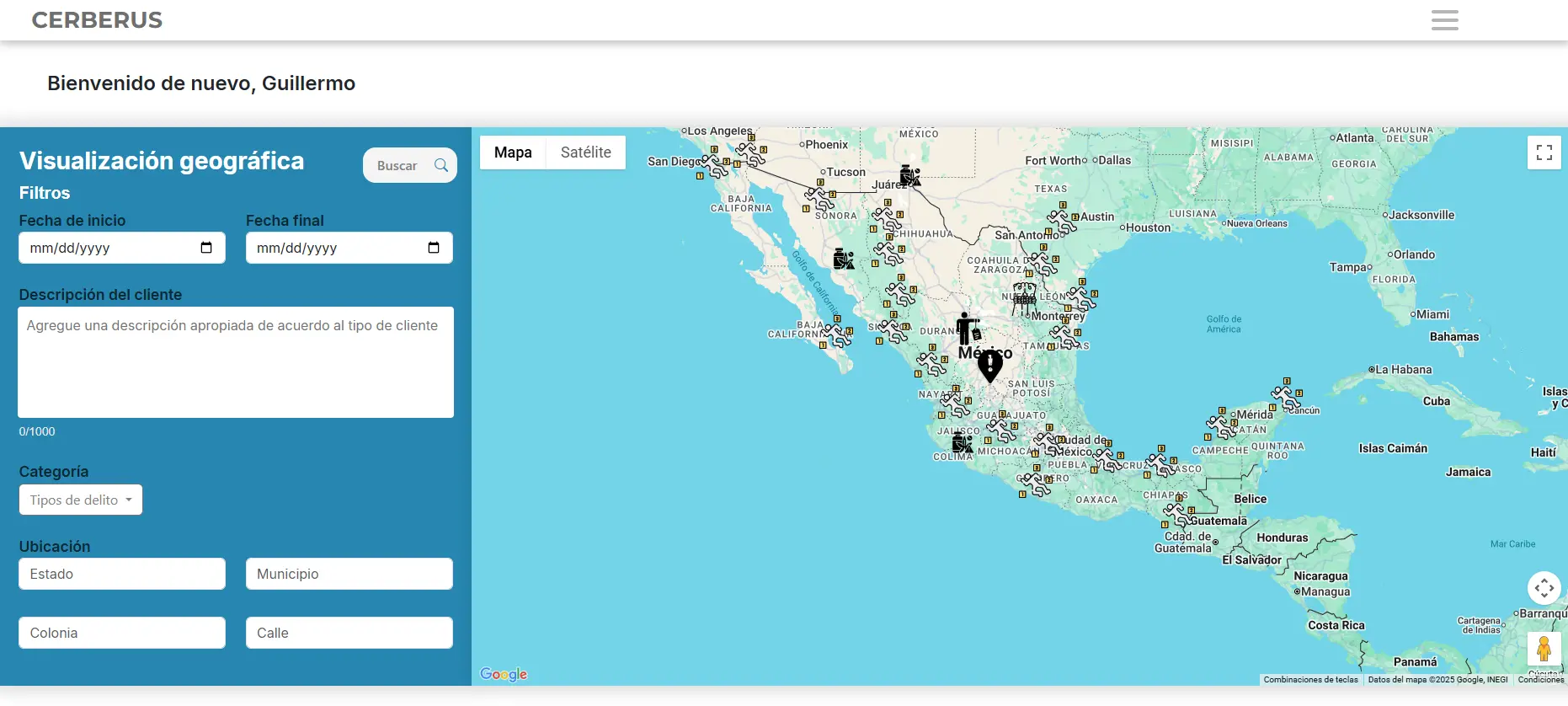1568x706 pixels.
Task: Click the Municipio input field
Action: (349, 574)
